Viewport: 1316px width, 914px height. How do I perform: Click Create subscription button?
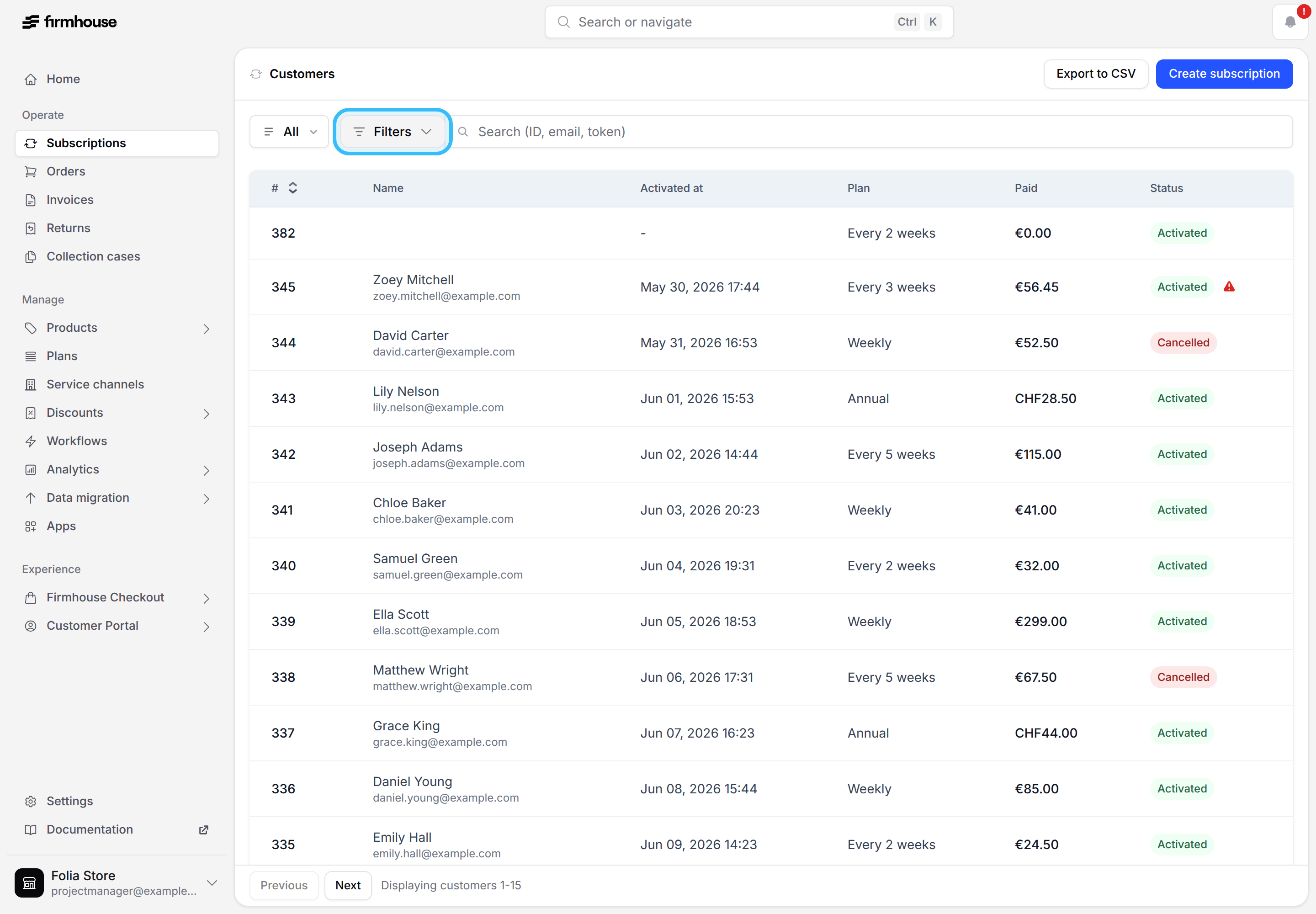[1224, 74]
